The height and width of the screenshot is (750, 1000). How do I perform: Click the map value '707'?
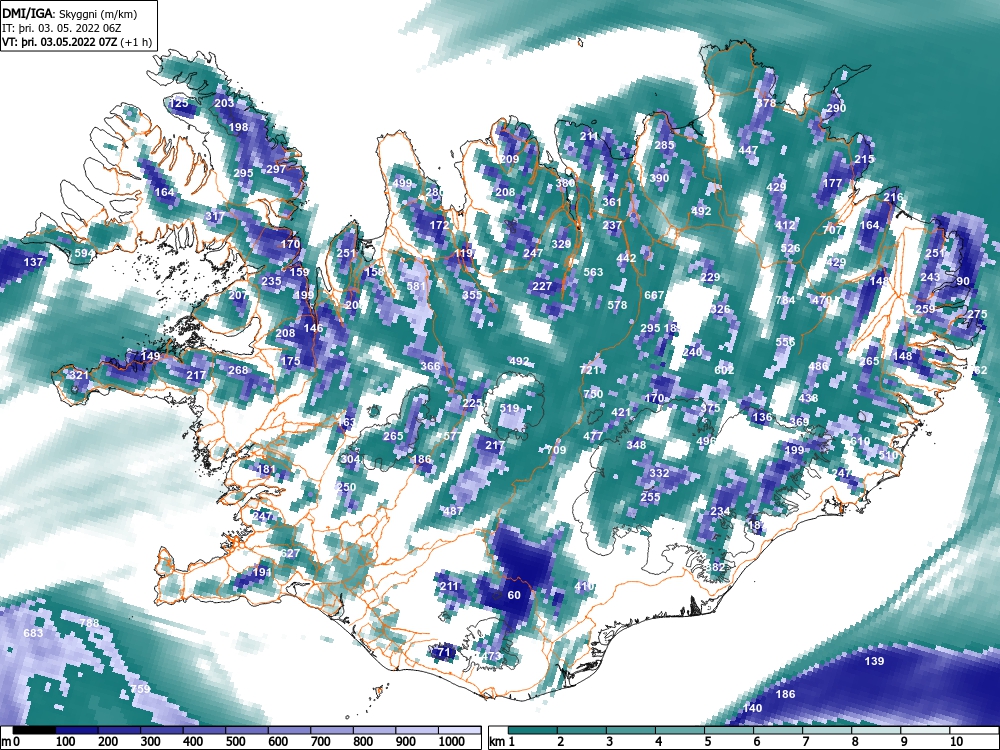[832, 230]
